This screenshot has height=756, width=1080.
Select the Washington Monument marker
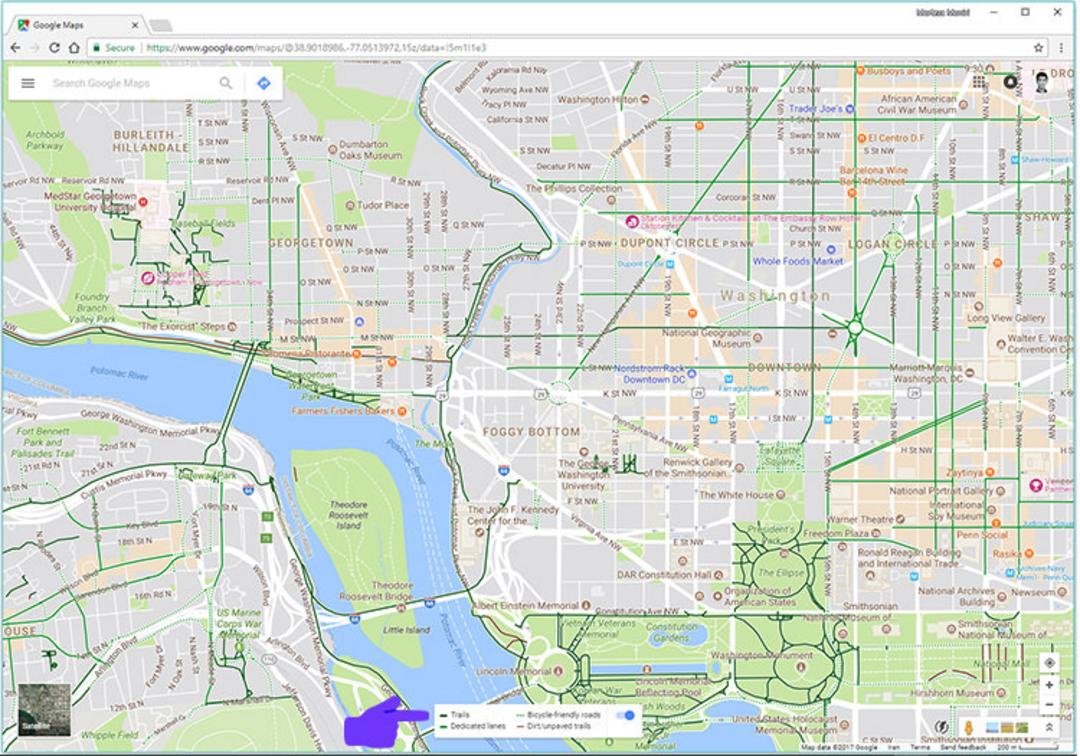[800, 666]
